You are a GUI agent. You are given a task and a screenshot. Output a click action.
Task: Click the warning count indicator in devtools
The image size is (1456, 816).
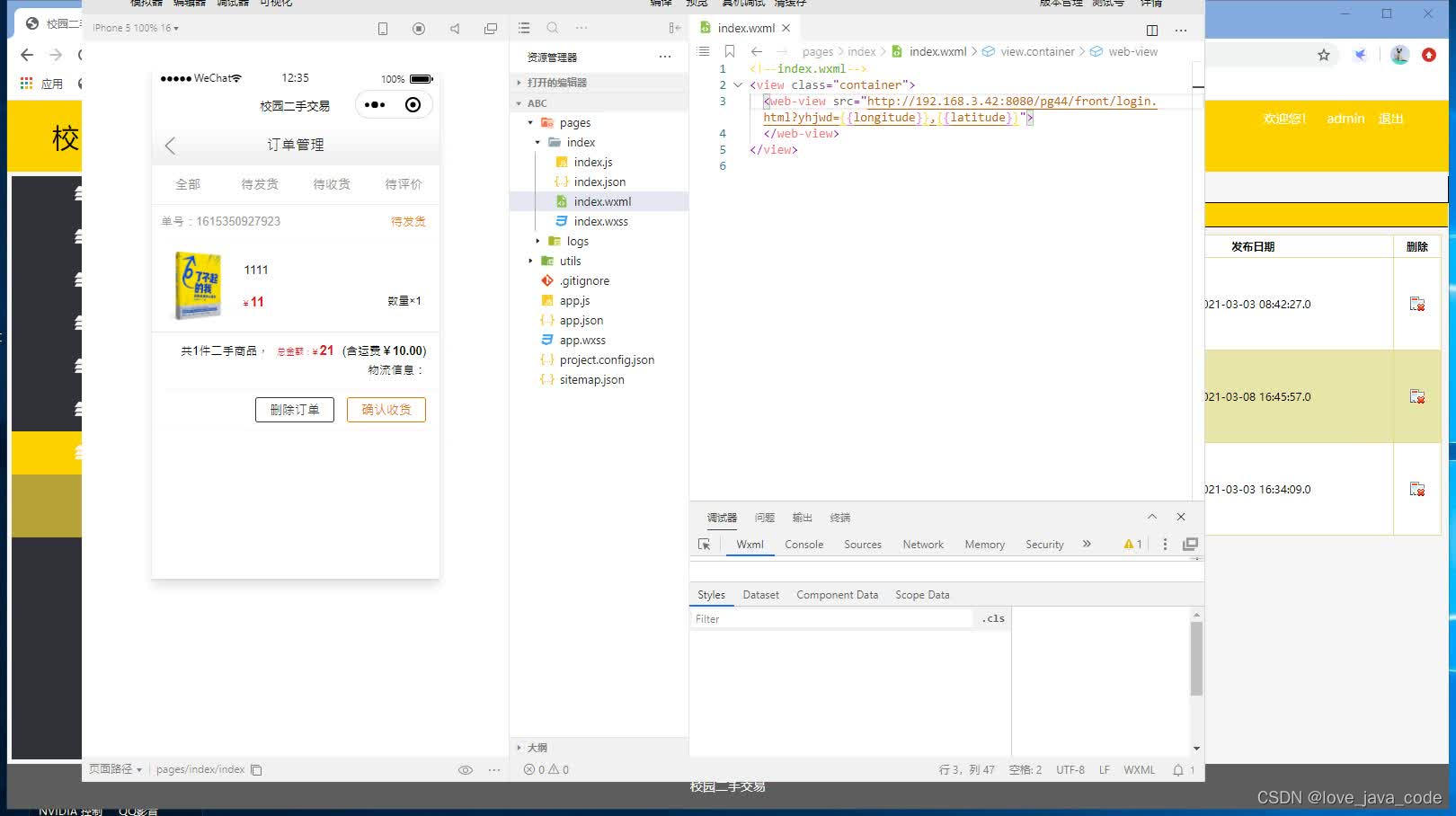[x=1132, y=545]
